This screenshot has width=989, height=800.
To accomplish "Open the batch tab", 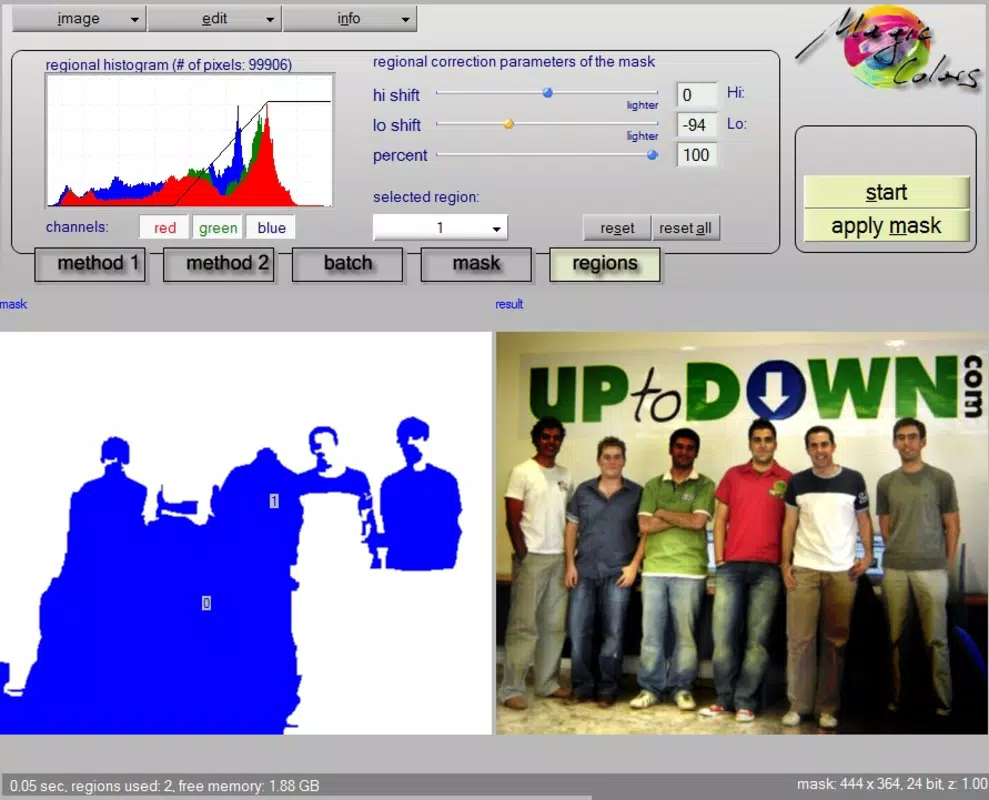I will (x=348, y=264).
